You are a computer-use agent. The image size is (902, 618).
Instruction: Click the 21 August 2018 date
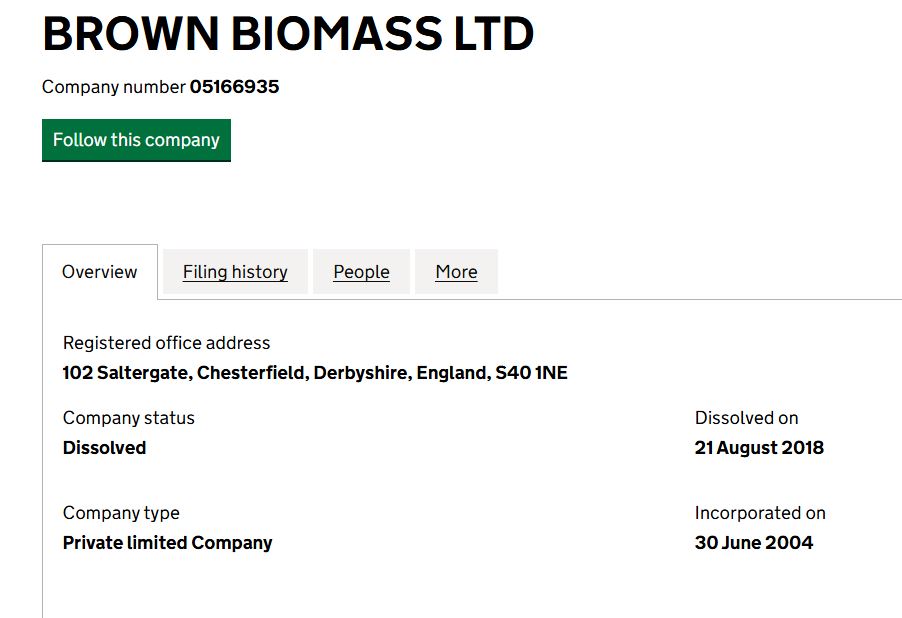coord(759,448)
